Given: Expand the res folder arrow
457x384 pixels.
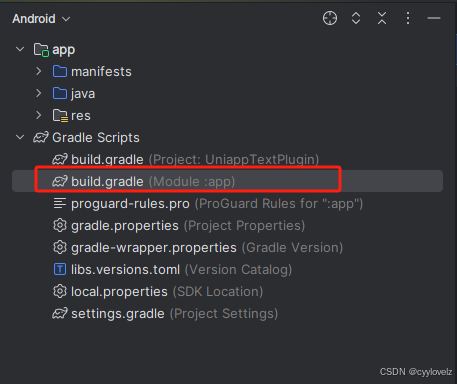Looking at the screenshot, I should 39,115.
